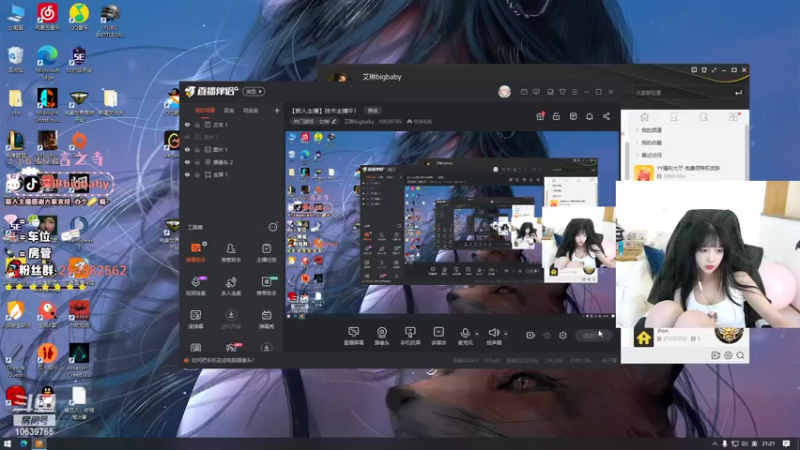This screenshot has width=800, height=450.
Task: Click the start streaming button at bottom right
Action: pyautogui.click(x=593, y=335)
